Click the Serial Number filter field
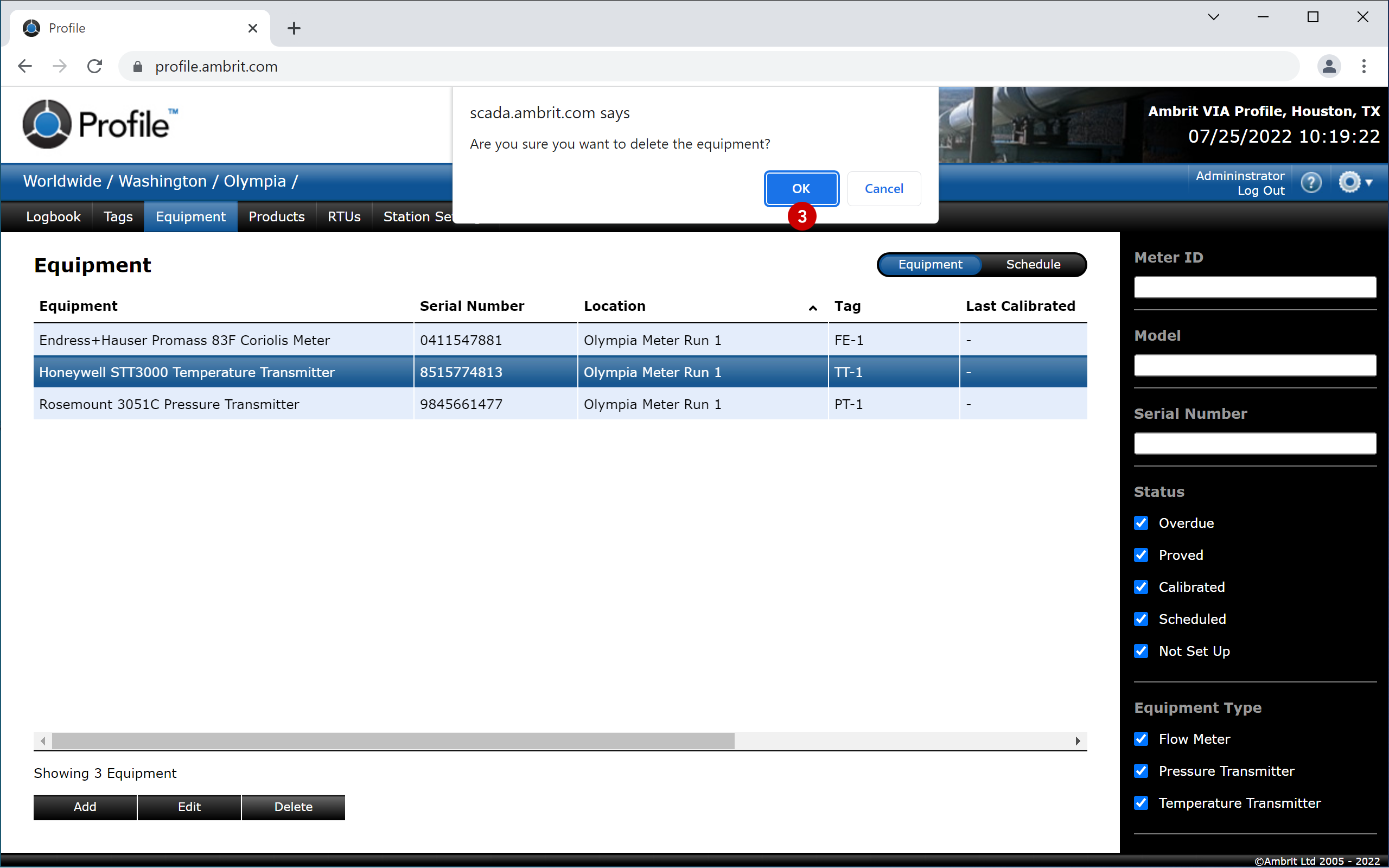 [1256, 443]
